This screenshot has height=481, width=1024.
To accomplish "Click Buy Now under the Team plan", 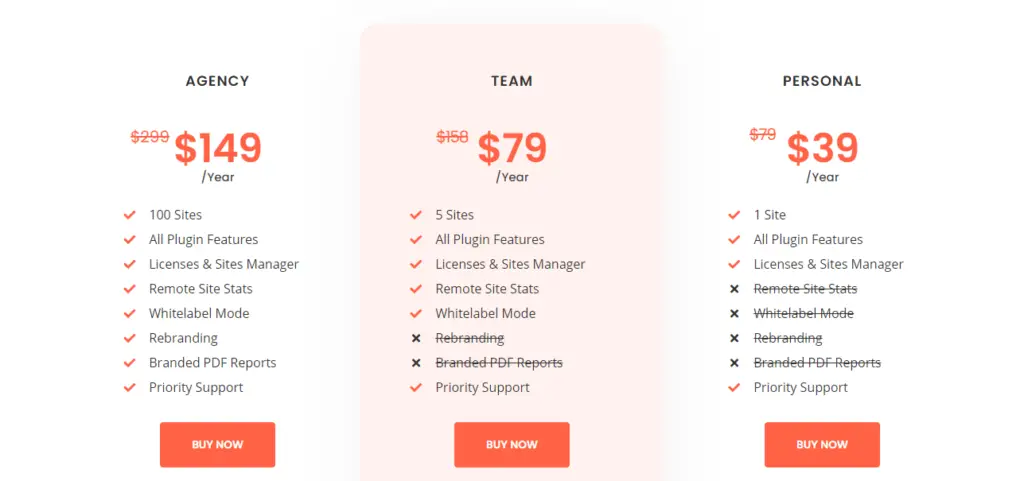I will click(511, 444).
